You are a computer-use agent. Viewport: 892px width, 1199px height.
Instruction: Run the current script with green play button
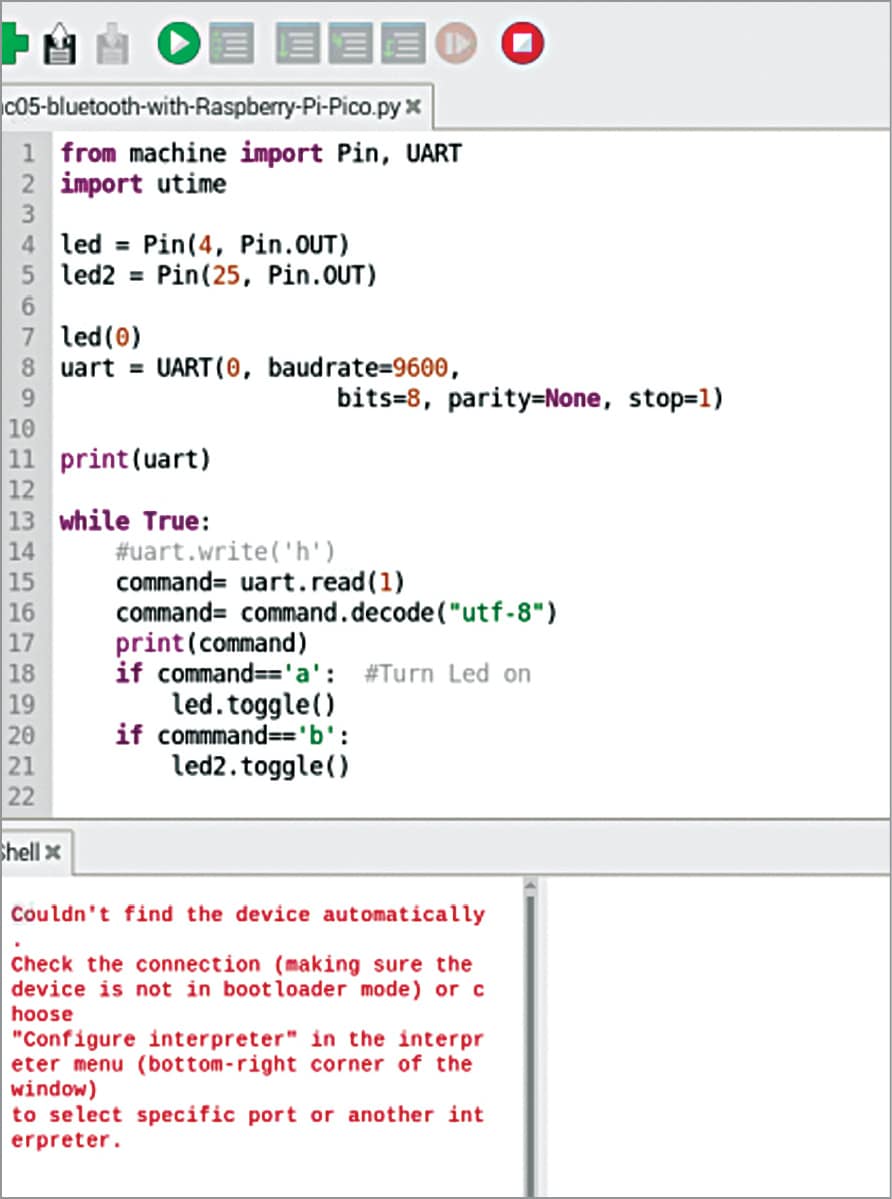point(178,43)
